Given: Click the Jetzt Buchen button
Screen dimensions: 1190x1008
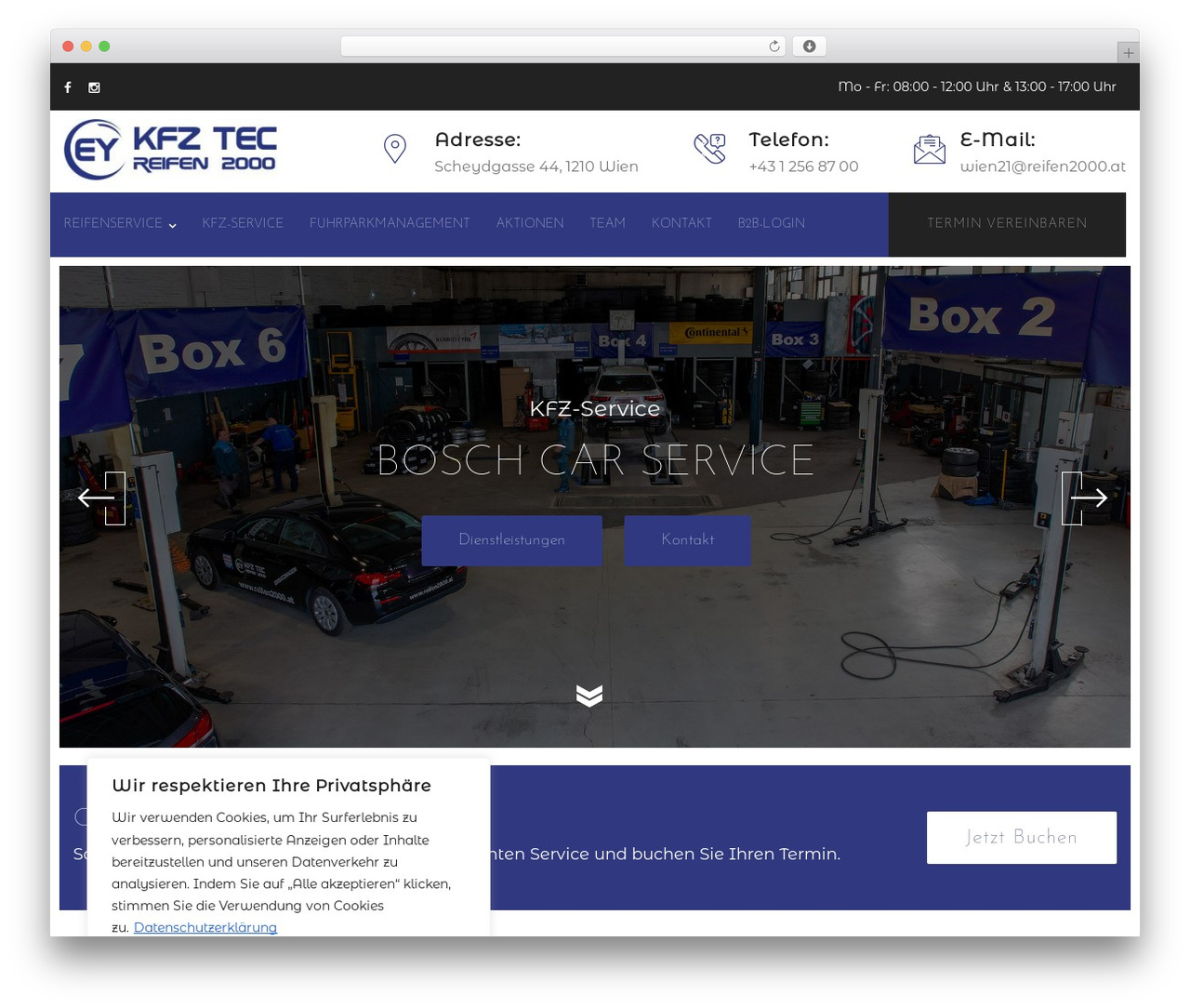Looking at the screenshot, I should [x=1022, y=838].
